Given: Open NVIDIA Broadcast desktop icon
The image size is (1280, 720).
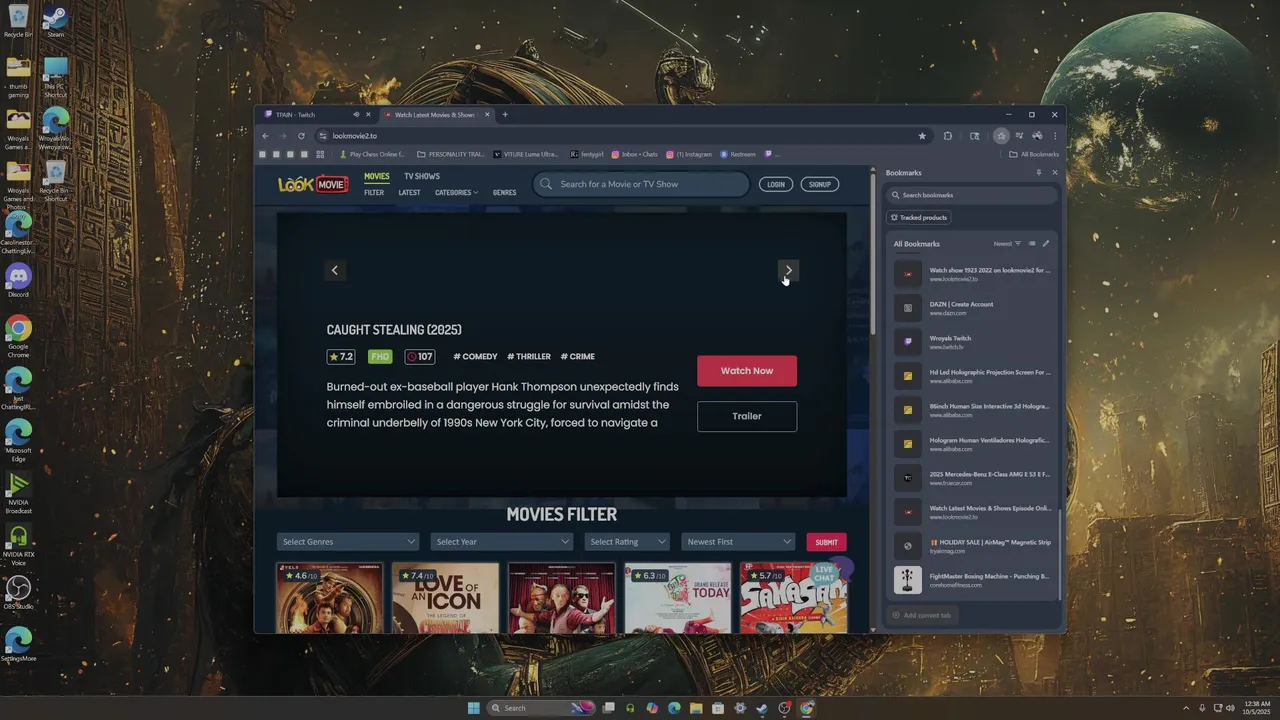Looking at the screenshot, I should [18, 492].
